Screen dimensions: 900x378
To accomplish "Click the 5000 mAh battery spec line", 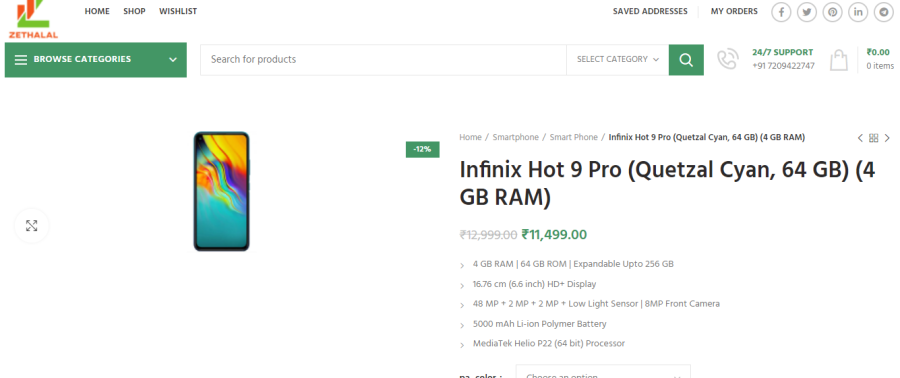I will [x=540, y=324].
